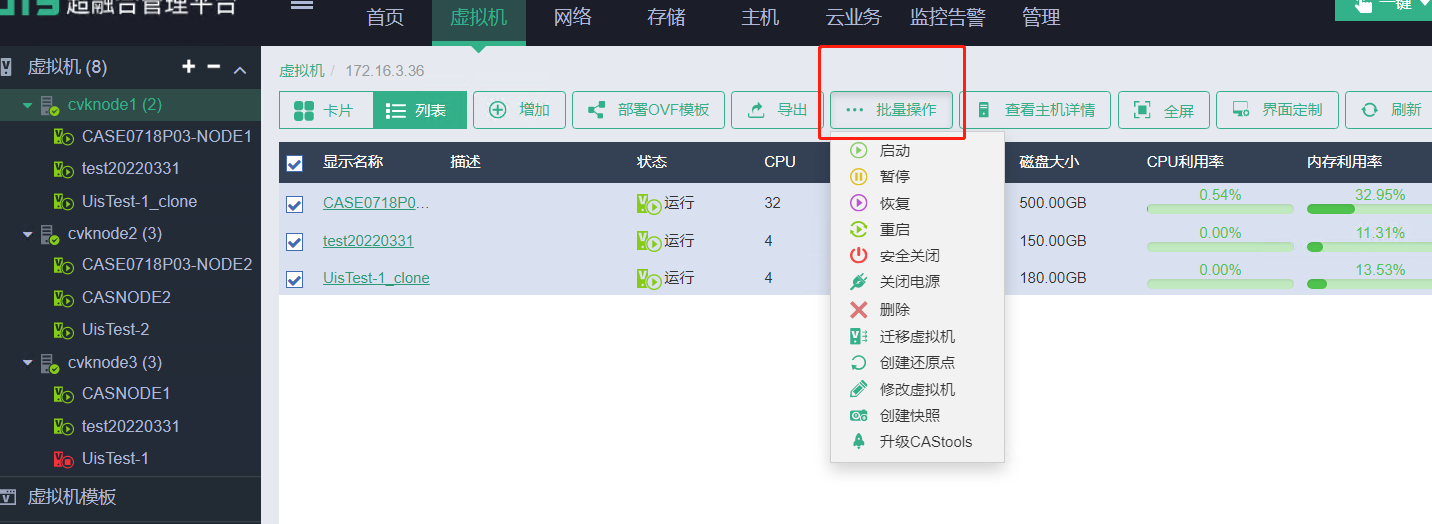Click the 升级CAStools rocket icon
The width and height of the screenshot is (1432, 524).
858,442
